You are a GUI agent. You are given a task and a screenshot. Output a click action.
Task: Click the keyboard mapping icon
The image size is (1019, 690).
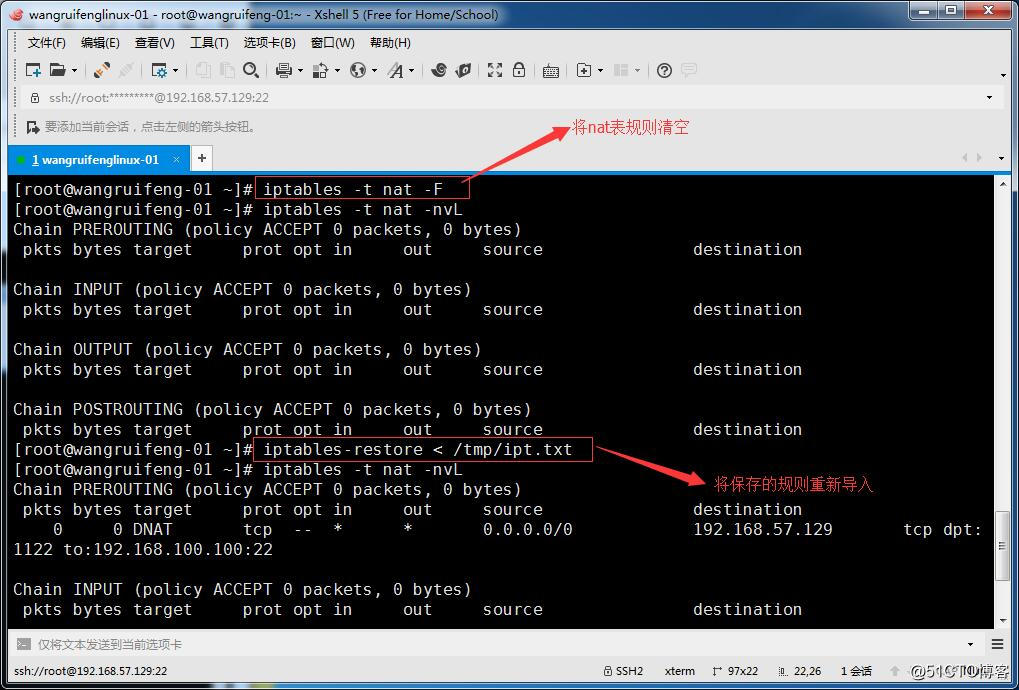point(550,71)
